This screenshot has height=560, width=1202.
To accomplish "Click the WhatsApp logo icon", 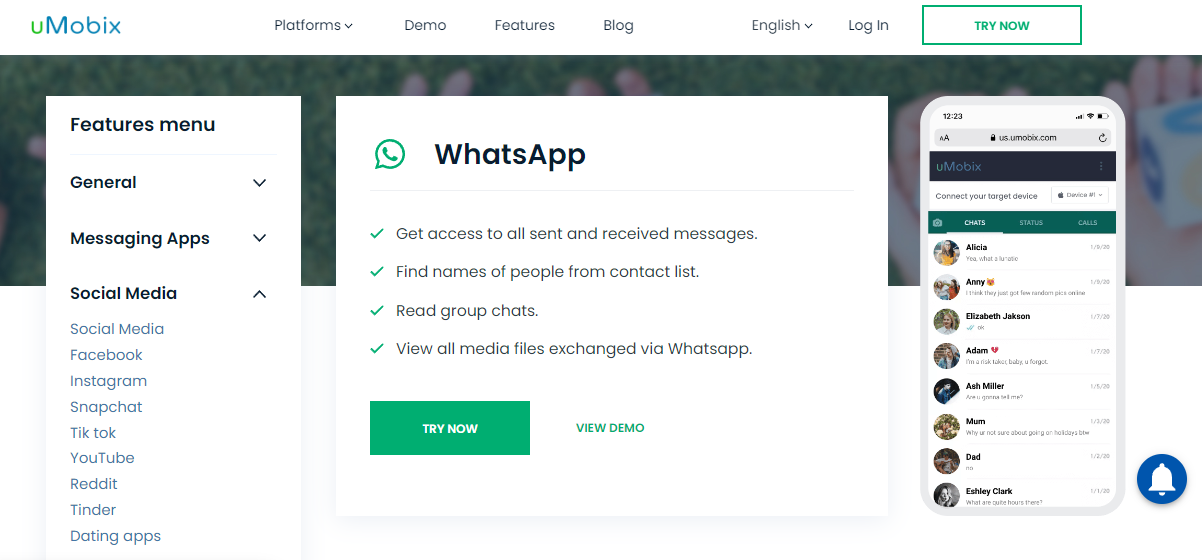I will pyautogui.click(x=390, y=154).
